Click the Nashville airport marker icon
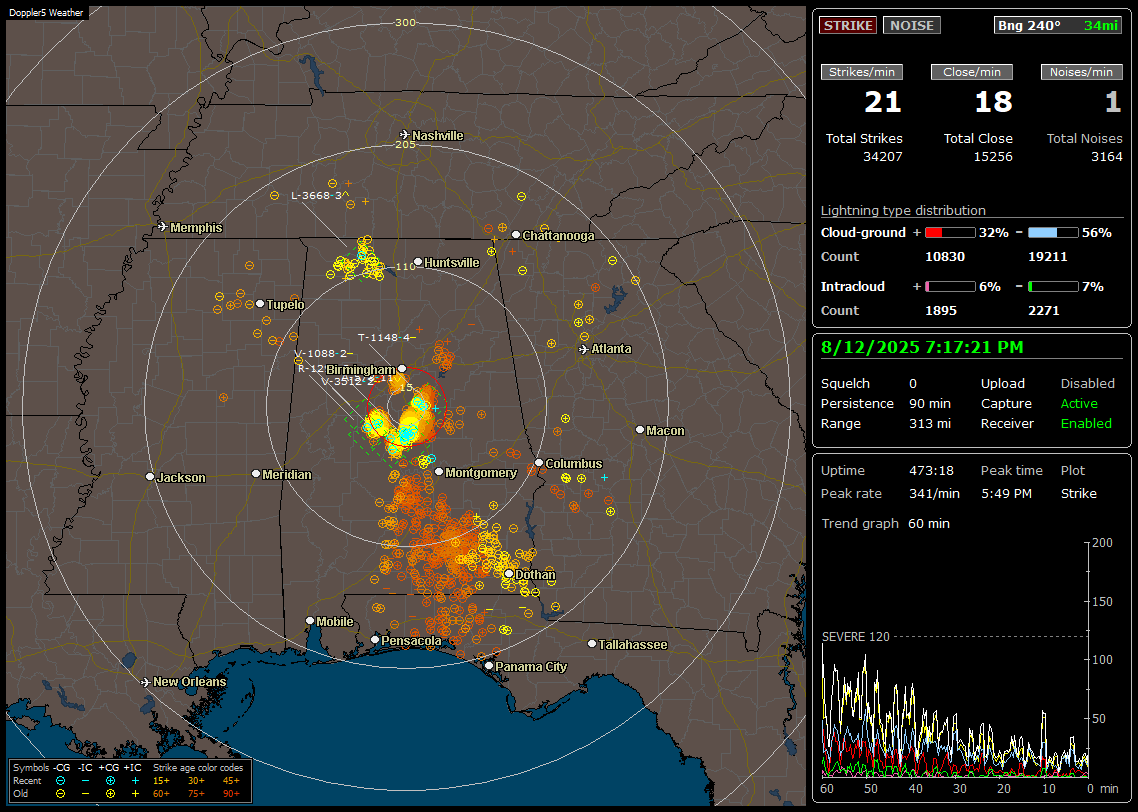Viewport: 1138px width, 812px height. [405, 135]
